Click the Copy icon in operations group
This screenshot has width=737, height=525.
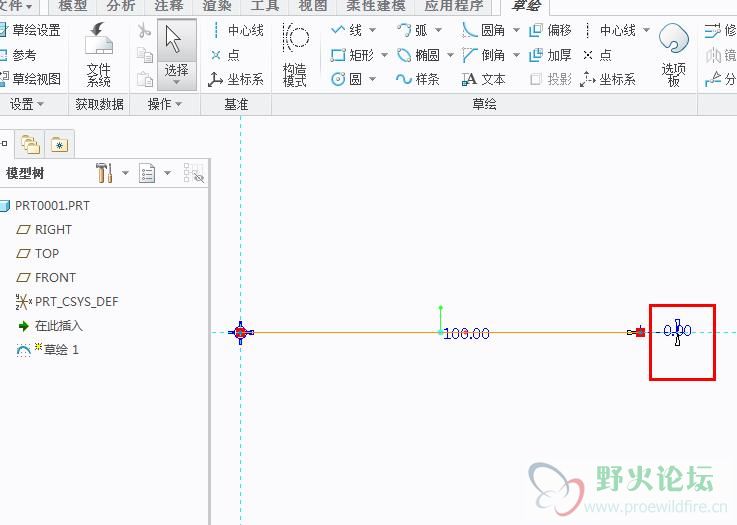pyautogui.click(x=145, y=55)
